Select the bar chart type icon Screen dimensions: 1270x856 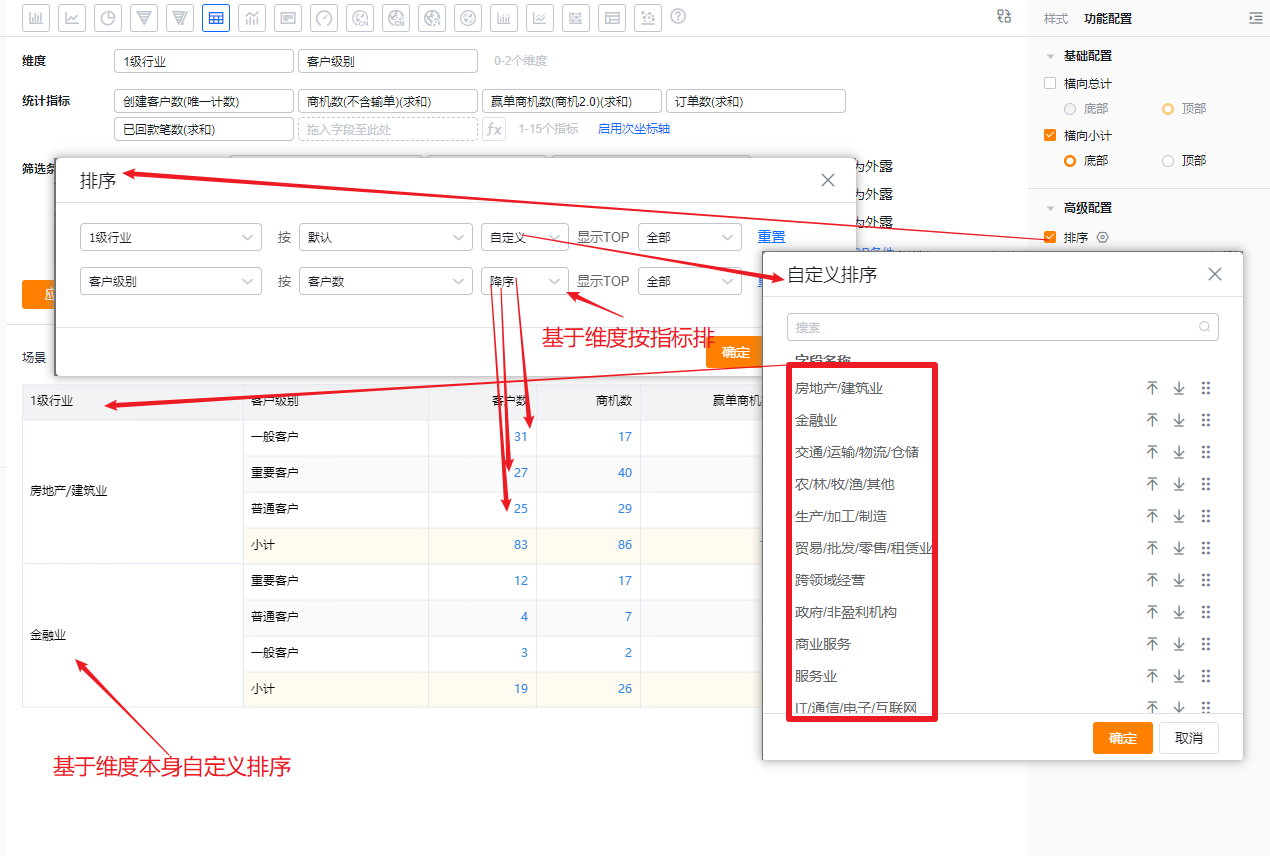(36, 17)
